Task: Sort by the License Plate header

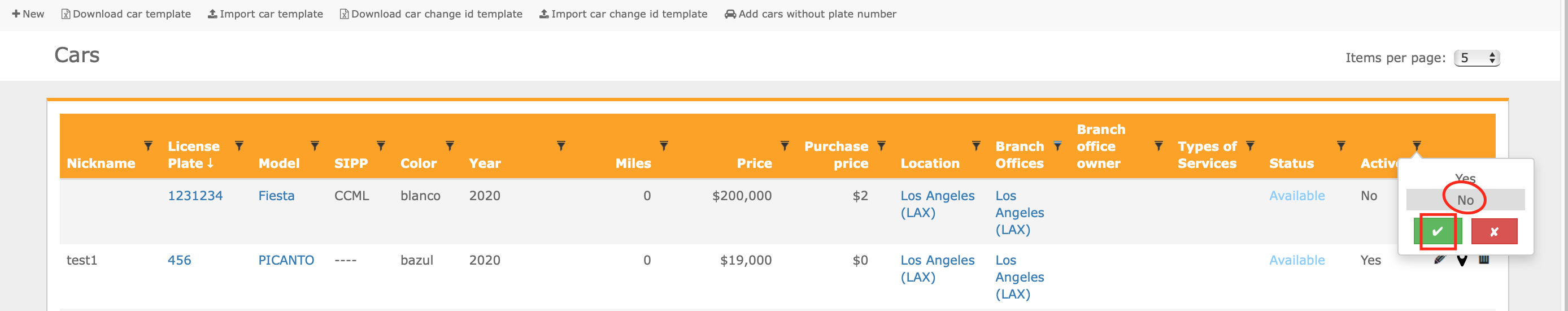Action: (x=193, y=155)
